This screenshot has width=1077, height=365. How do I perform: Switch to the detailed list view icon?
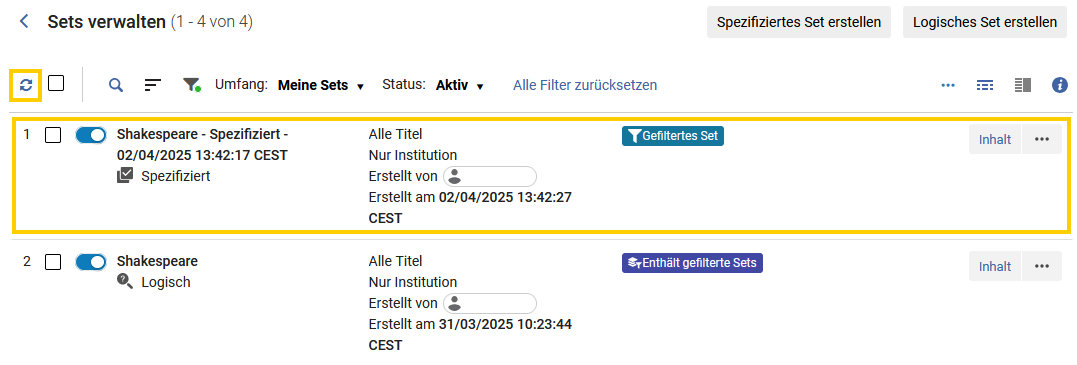[x=986, y=85]
